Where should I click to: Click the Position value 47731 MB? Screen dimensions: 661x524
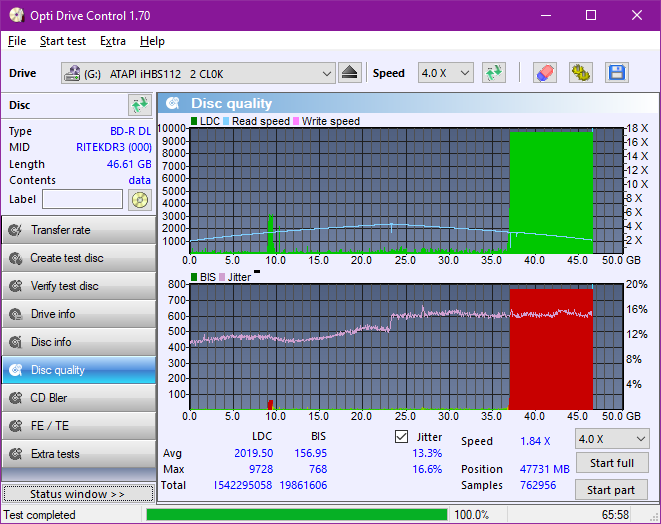click(x=545, y=469)
